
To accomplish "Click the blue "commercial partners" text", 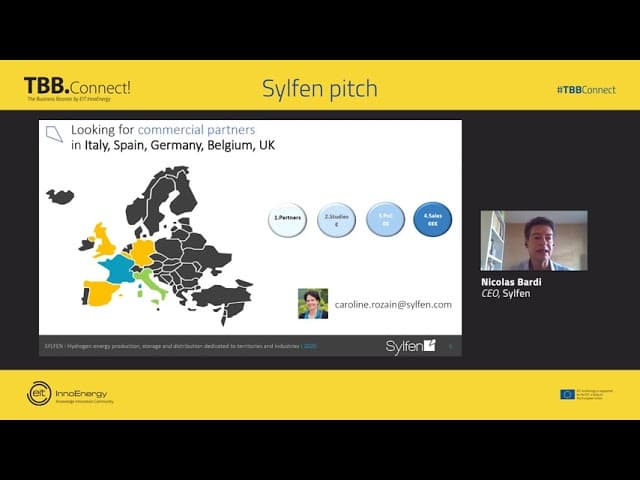I will pyautogui.click(x=196, y=130).
